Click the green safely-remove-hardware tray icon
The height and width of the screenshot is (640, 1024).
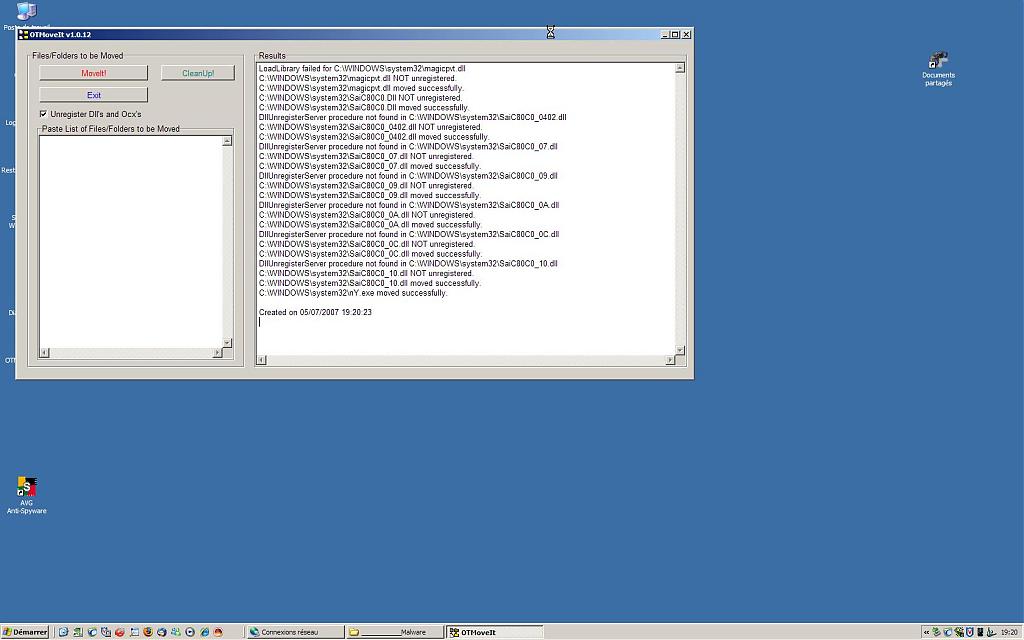coord(936,632)
